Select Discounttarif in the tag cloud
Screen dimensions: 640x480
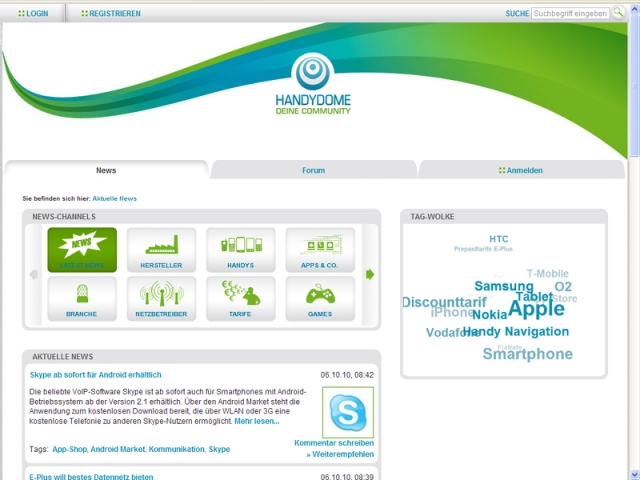pyautogui.click(x=444, y=302)
